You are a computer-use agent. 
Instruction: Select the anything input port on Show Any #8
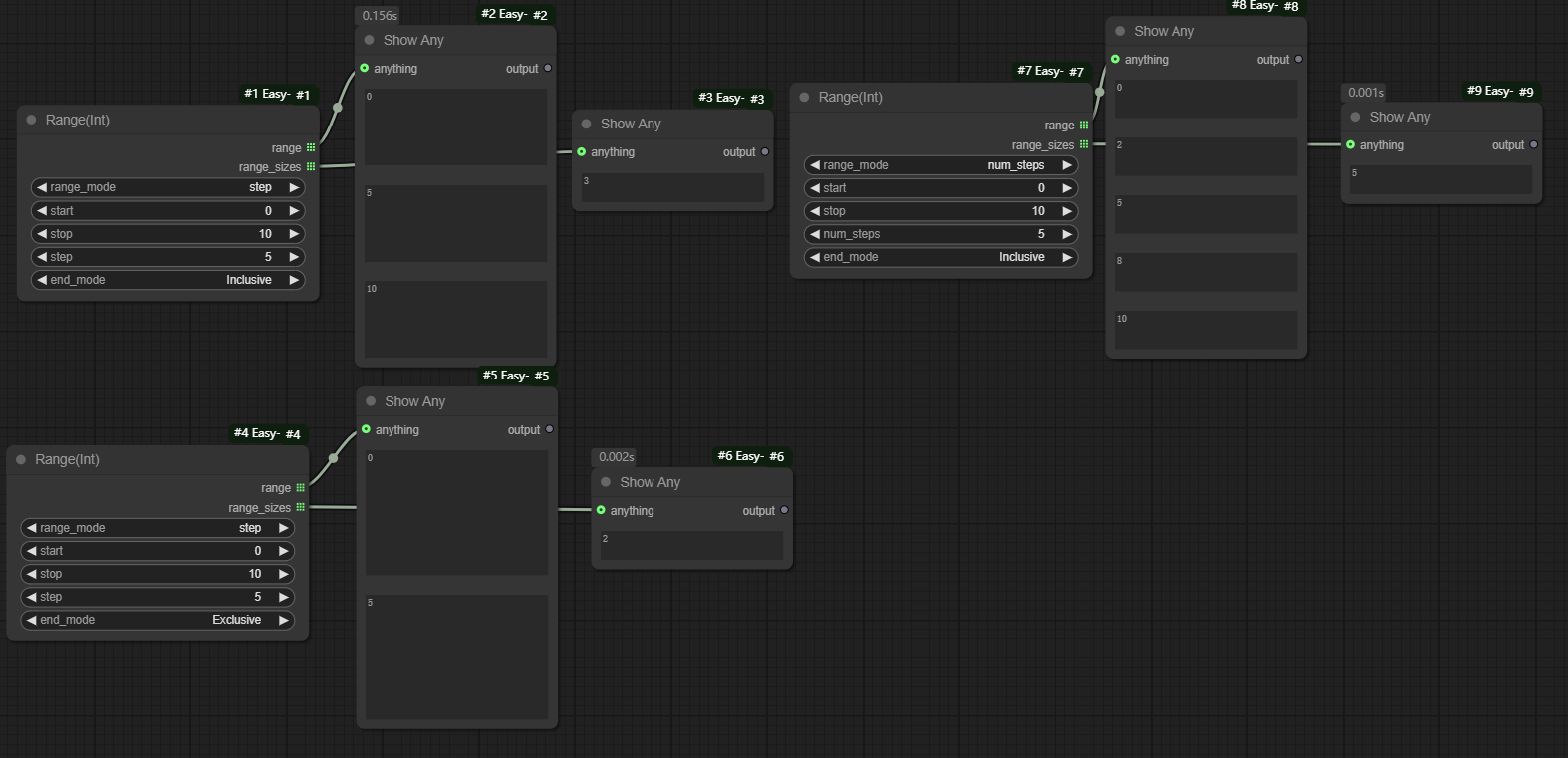[x=1115, y=60]
